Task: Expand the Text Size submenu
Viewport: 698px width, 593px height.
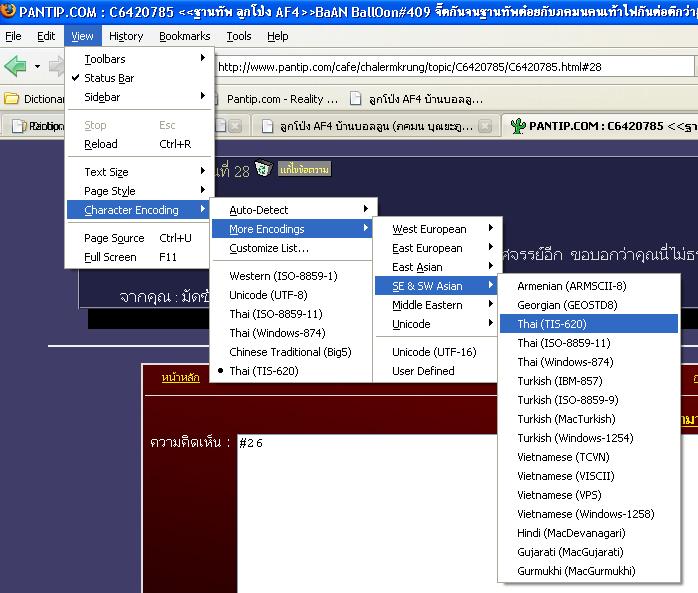Action: click(138, 172)
